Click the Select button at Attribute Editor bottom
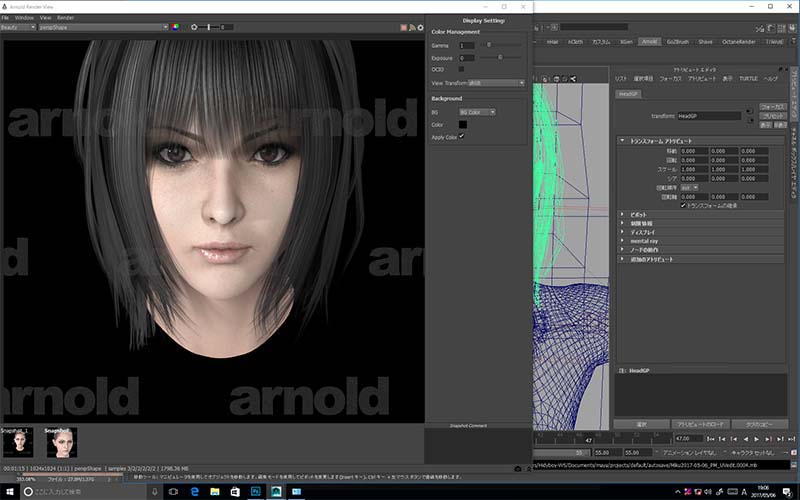This screenshot has height=500, width=800. [642, 424]
